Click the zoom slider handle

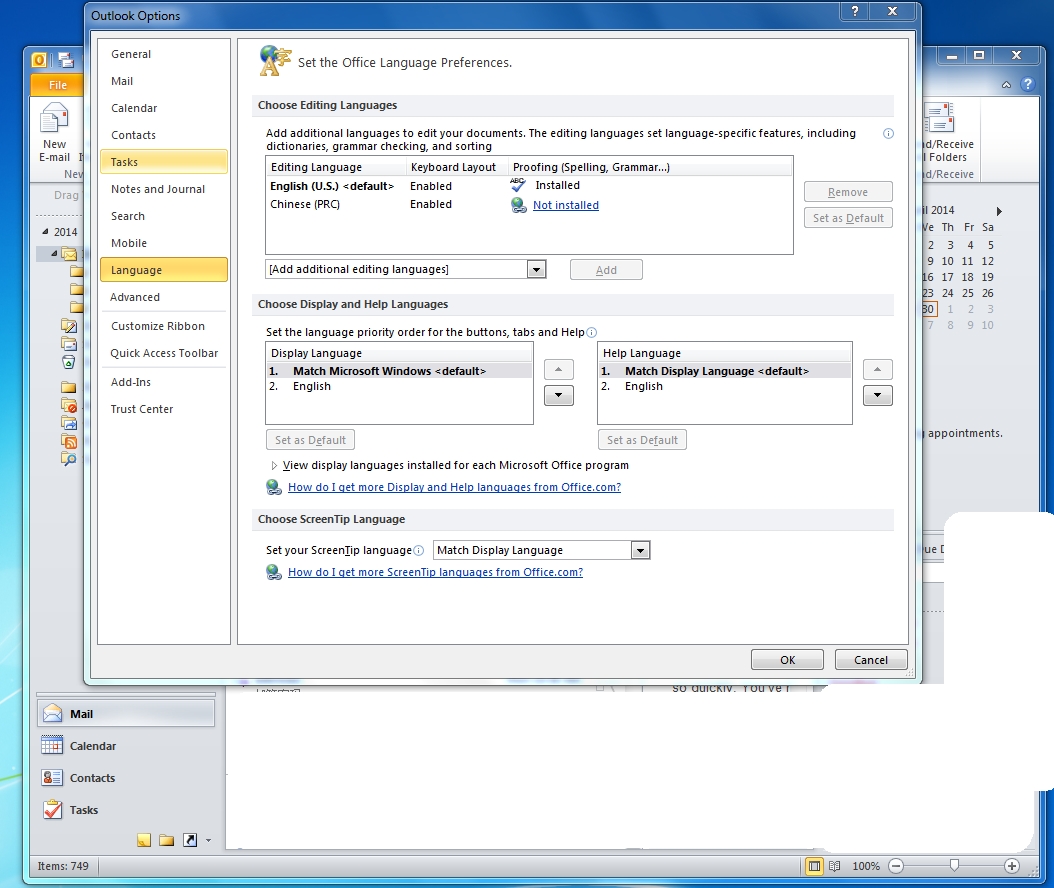tap(954, 866)
